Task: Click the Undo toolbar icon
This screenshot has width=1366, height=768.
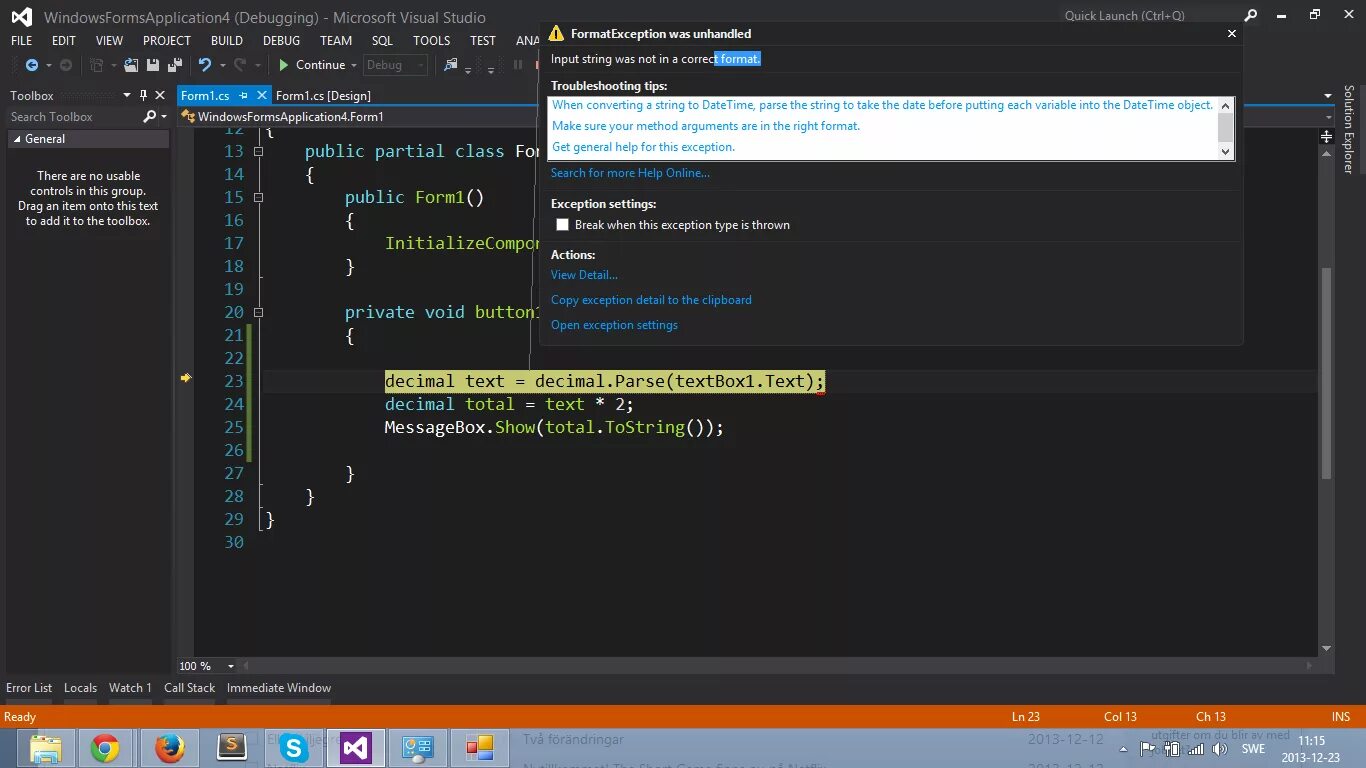Action: [204, 65]
